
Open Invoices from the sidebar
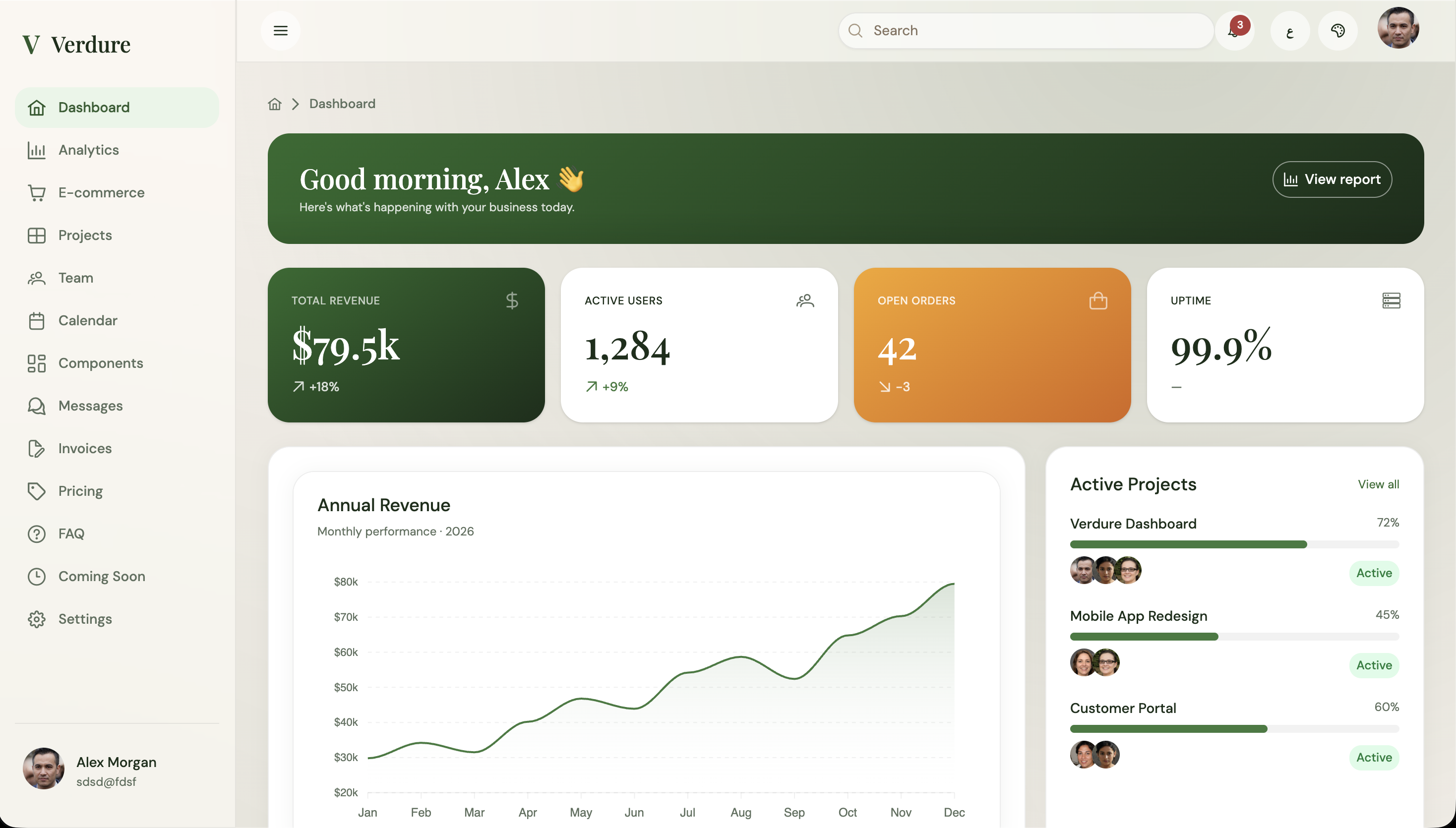117,449
